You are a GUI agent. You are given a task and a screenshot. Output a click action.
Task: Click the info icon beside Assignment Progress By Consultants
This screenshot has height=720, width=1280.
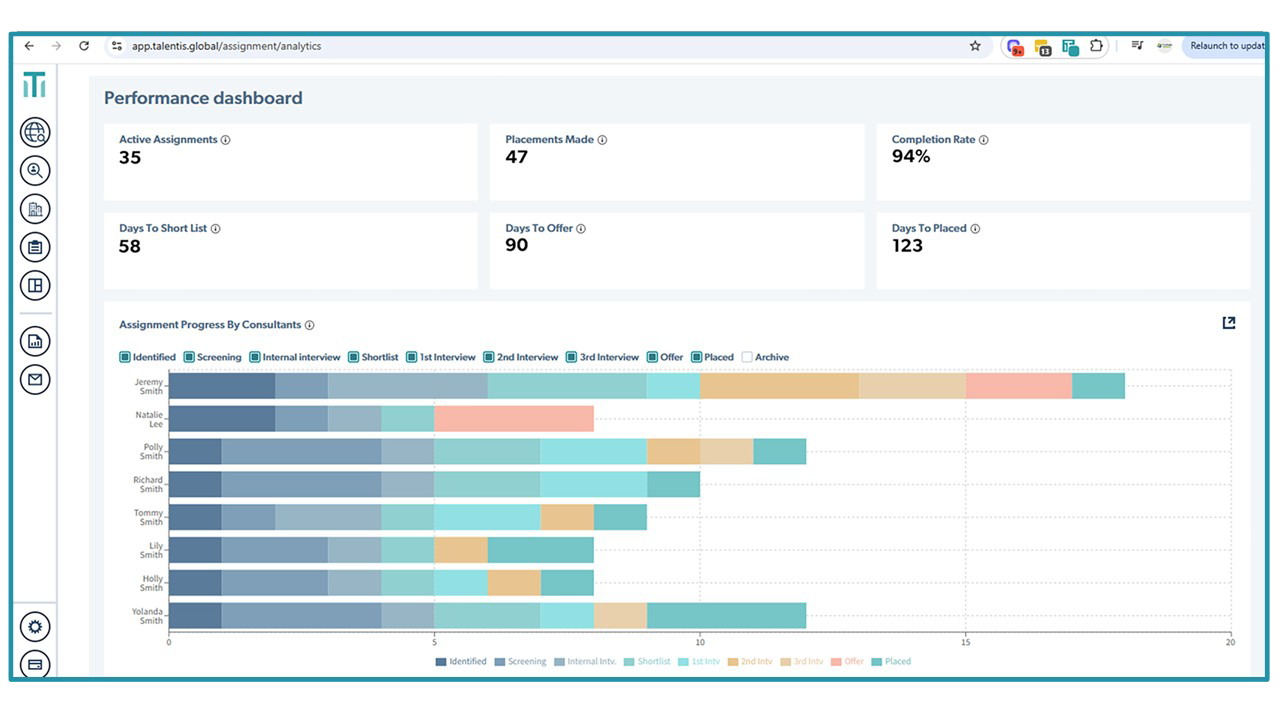(x=310, y=325)
